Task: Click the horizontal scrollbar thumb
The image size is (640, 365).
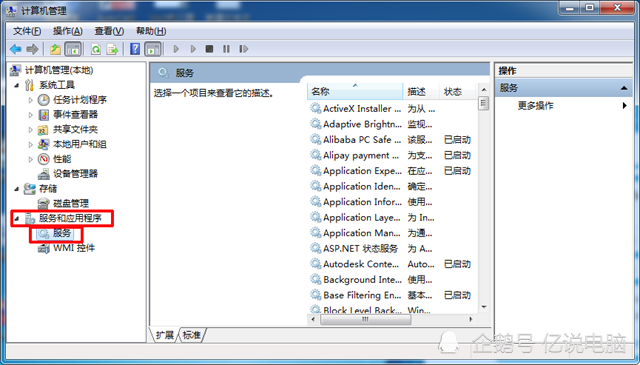Action: (x=365, y=319)
